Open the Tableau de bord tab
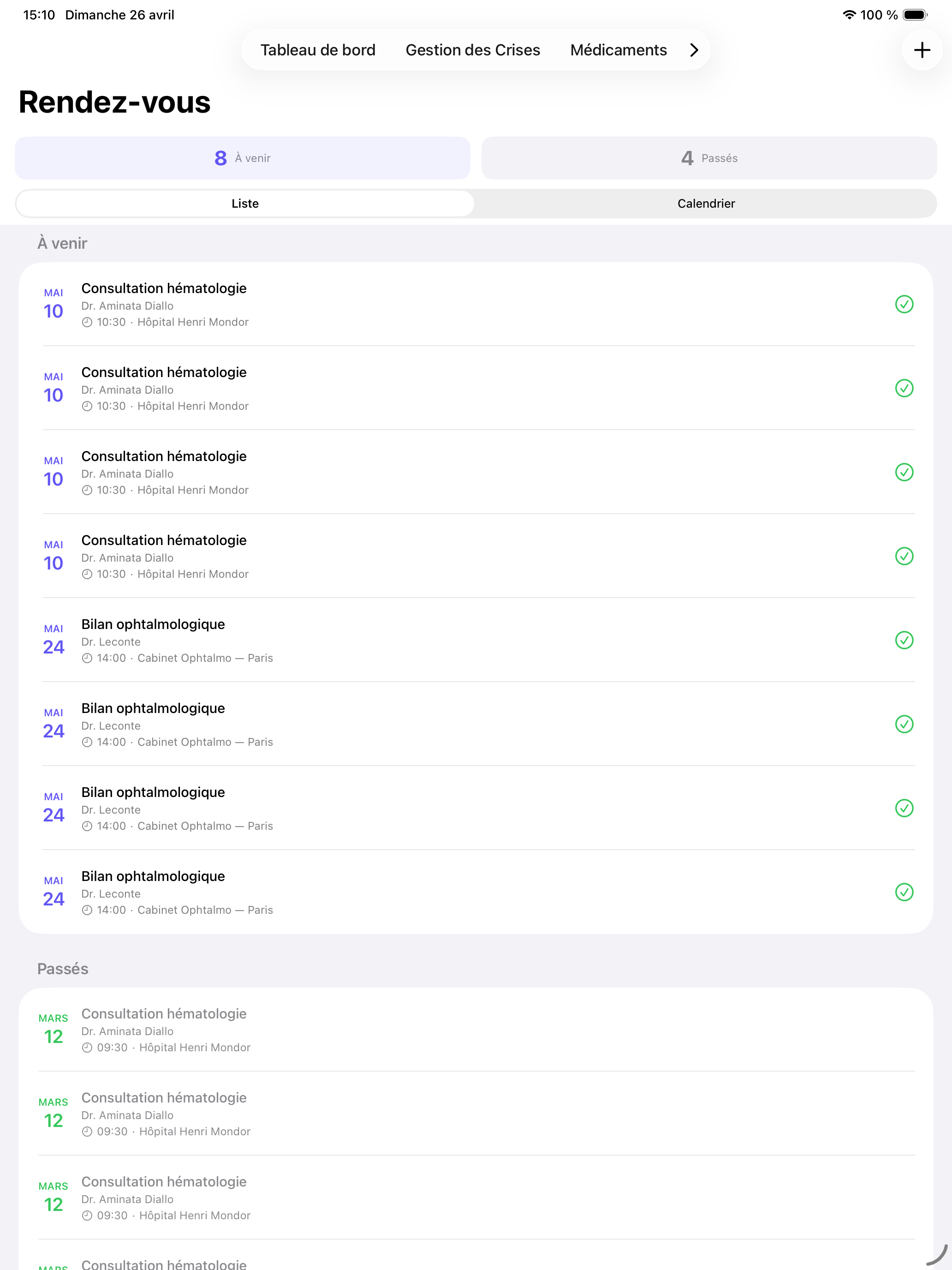 [x=318, y=50]
